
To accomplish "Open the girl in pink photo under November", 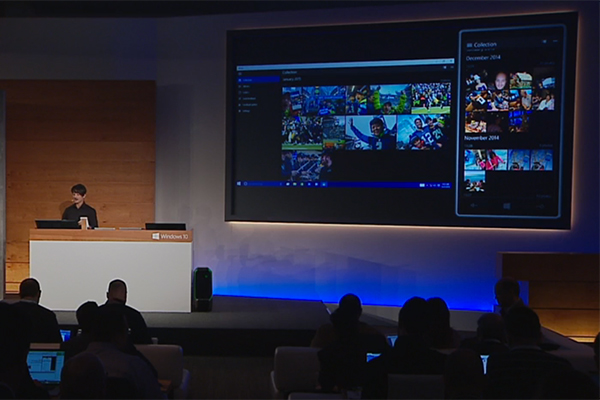I will pyautogui.click(x=497, y=160).
